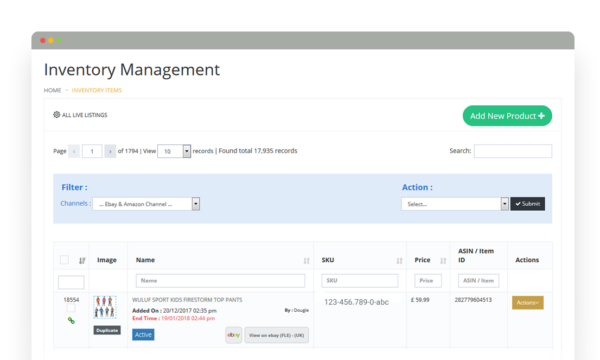This screenshot has height=360, width=600.
Task: Go to previous page arrow
Action: click(x=74, y=151)
